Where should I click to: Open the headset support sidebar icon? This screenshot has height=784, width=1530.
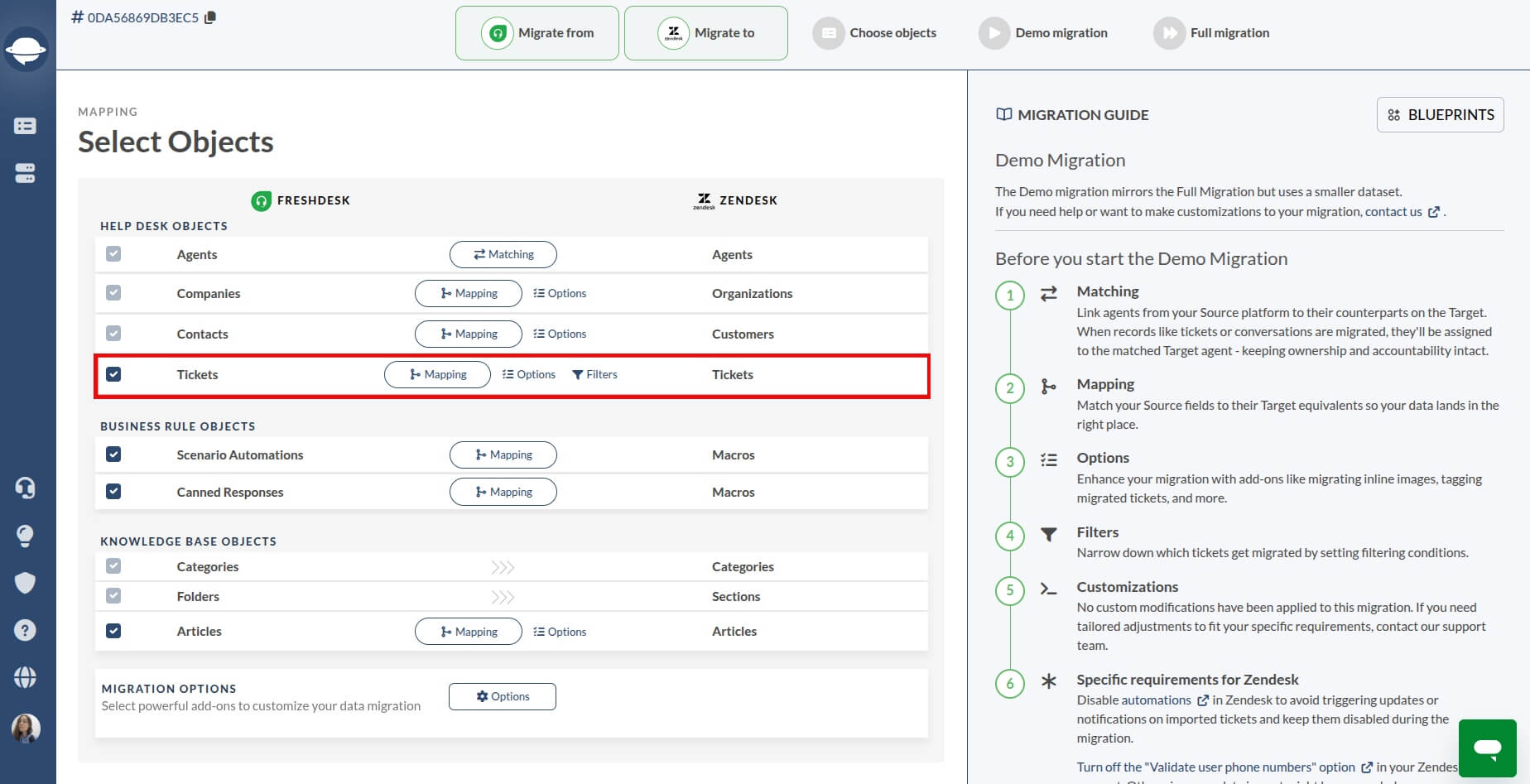25,488
